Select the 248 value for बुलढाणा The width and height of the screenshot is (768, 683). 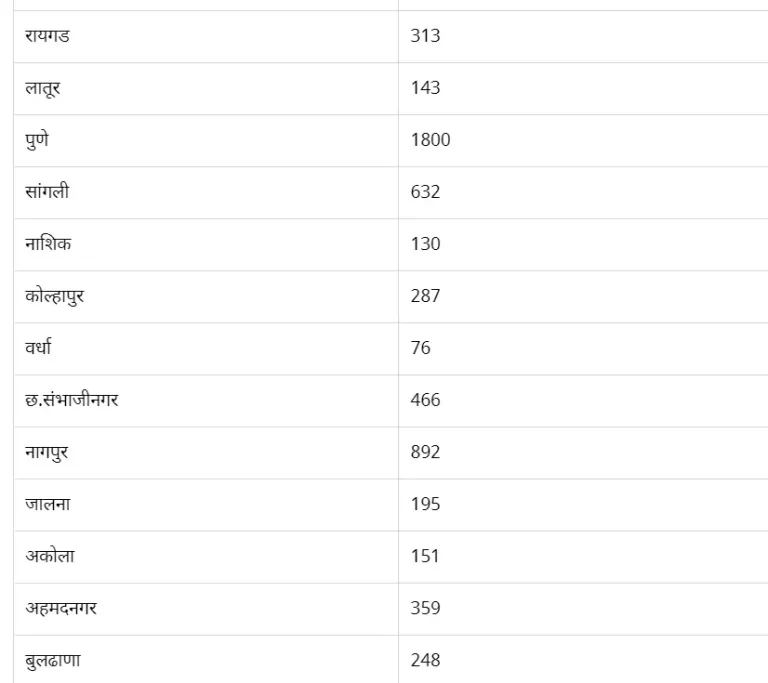coord(425,660)
